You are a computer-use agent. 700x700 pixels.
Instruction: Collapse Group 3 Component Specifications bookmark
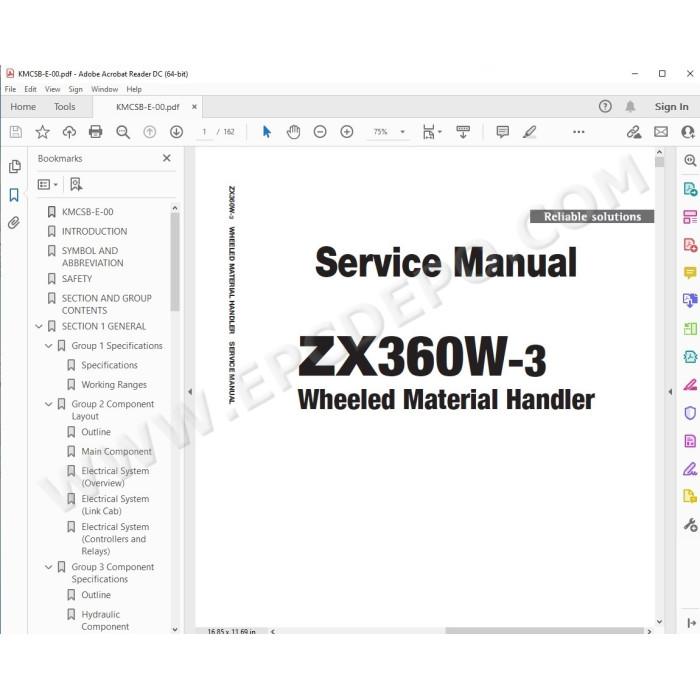click(49, 567)
